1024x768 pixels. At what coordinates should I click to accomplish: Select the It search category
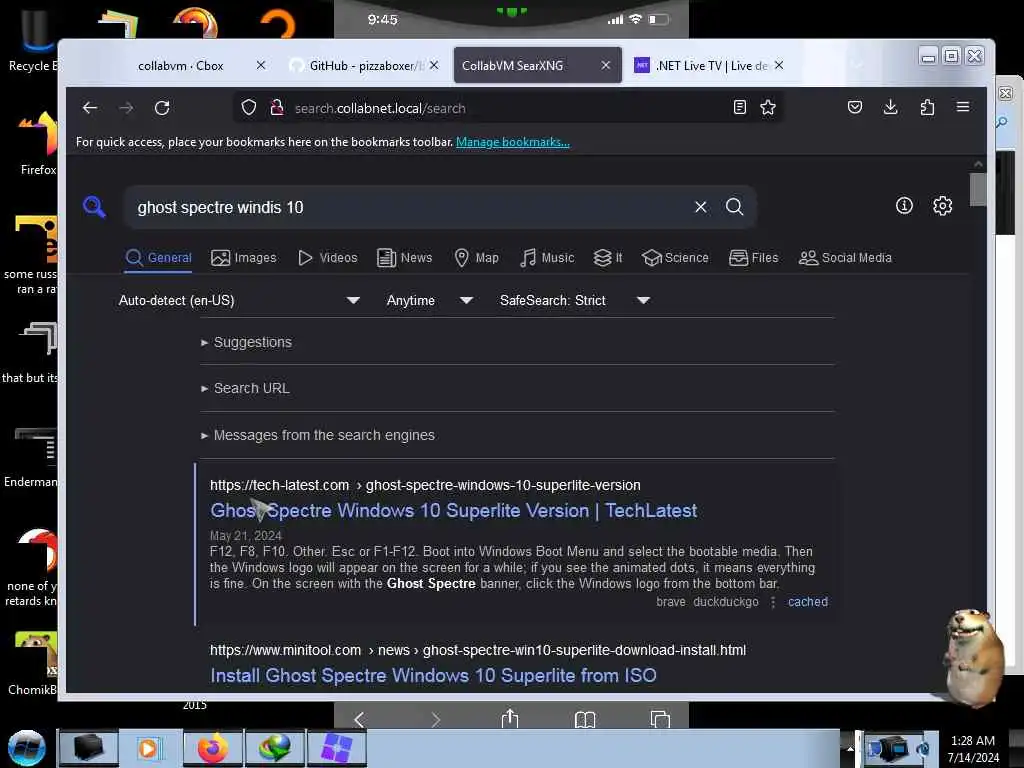pyautogui.click(x=608, y=258)
